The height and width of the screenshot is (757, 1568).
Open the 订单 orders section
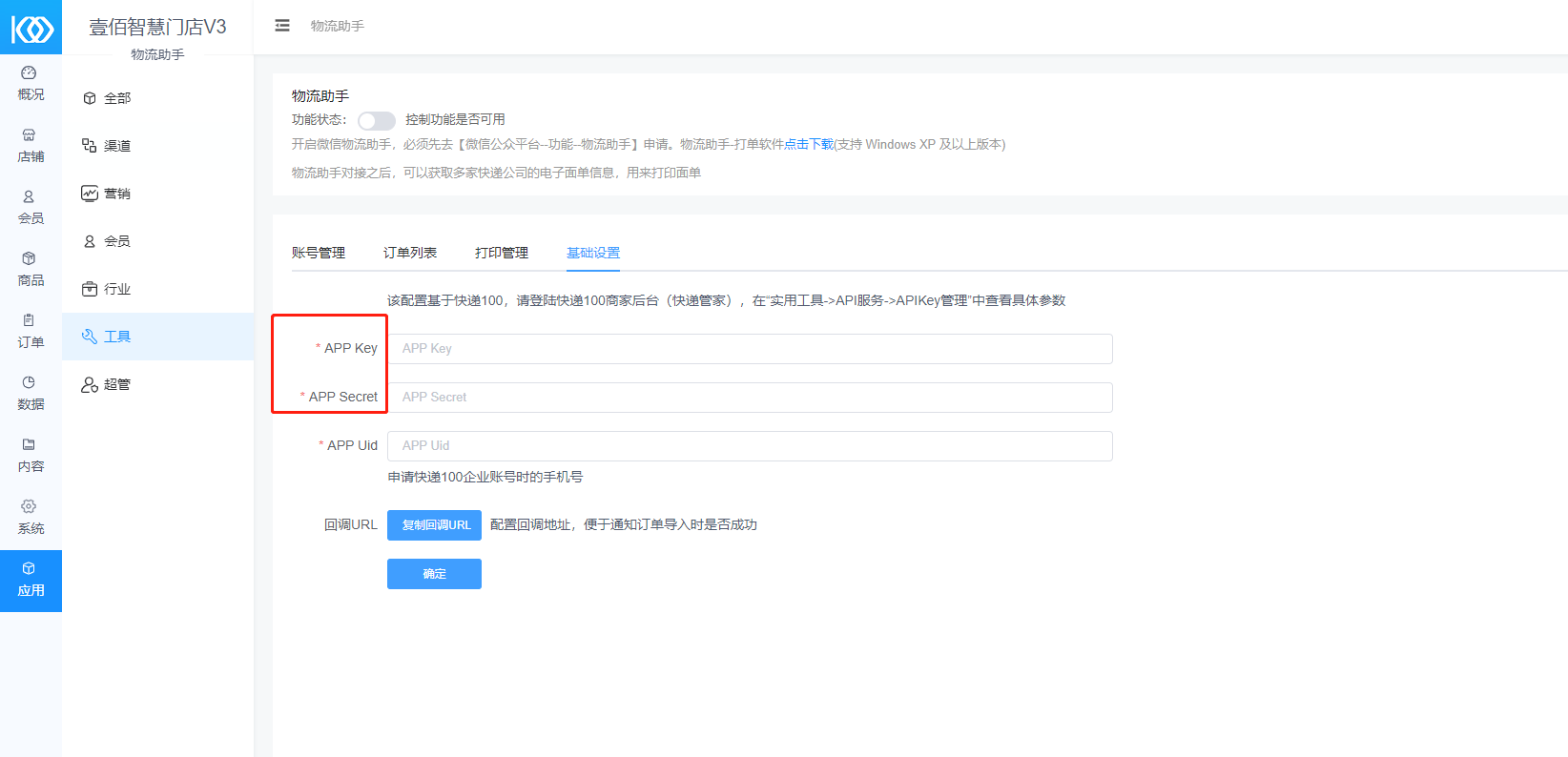tap(31, 332)
